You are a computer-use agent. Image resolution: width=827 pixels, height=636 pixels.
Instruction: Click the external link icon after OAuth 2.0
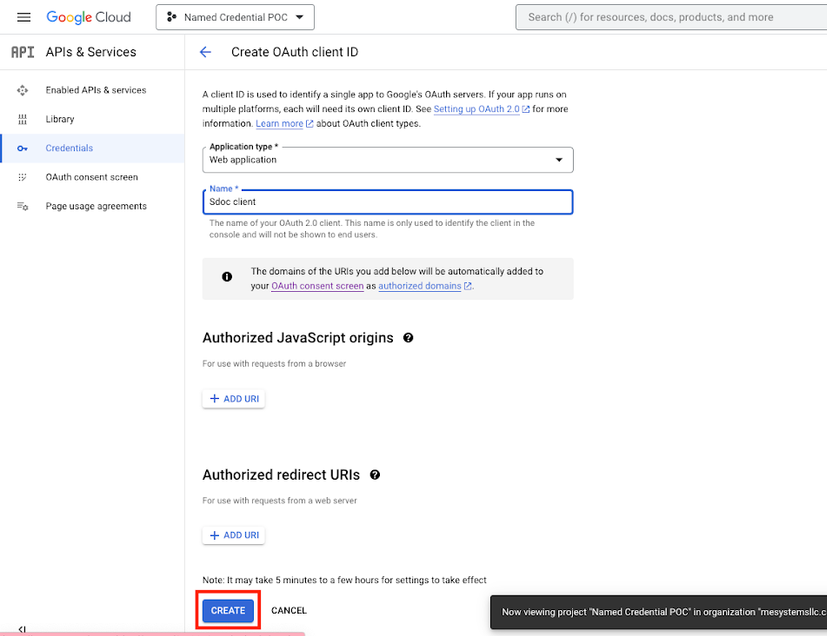click(526, 110)
